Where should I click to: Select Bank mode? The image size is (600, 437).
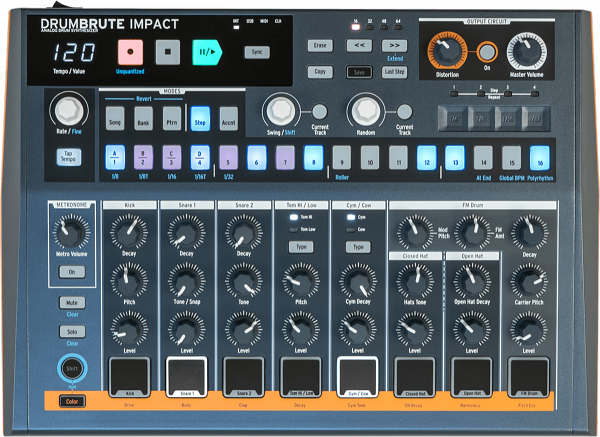tap(143, 119)
